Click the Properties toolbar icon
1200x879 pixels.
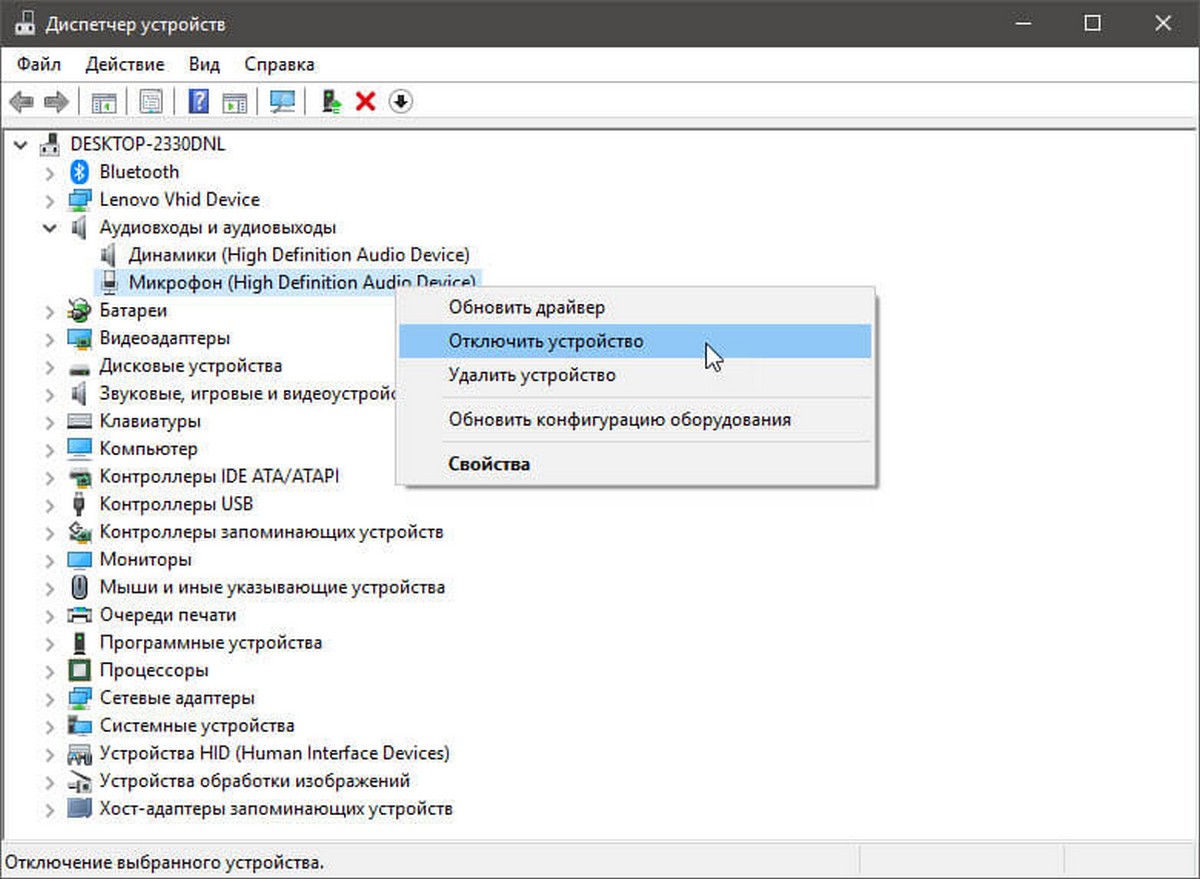click(151, 101)
